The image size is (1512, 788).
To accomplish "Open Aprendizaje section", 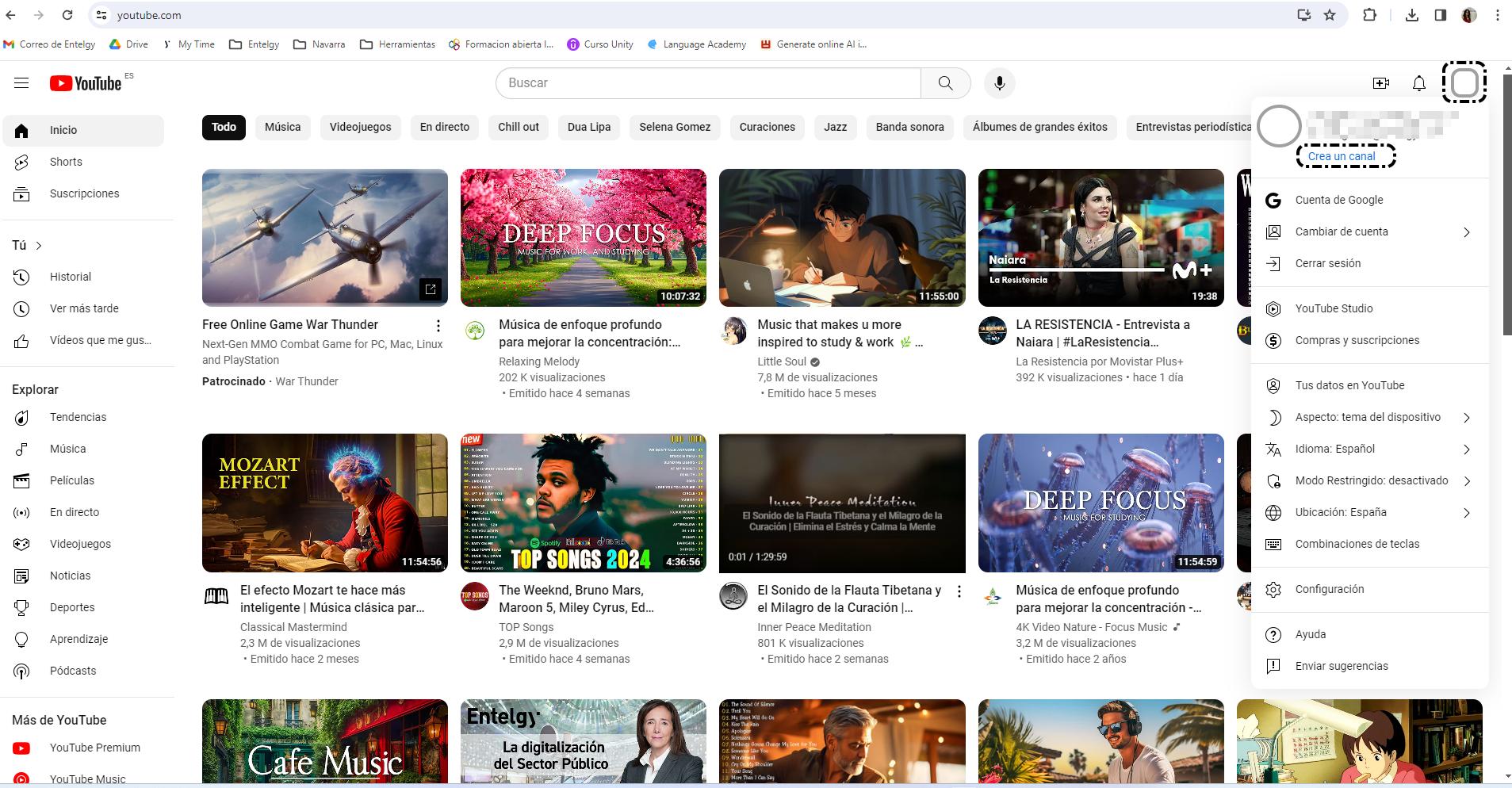I will tap(83, 639).
